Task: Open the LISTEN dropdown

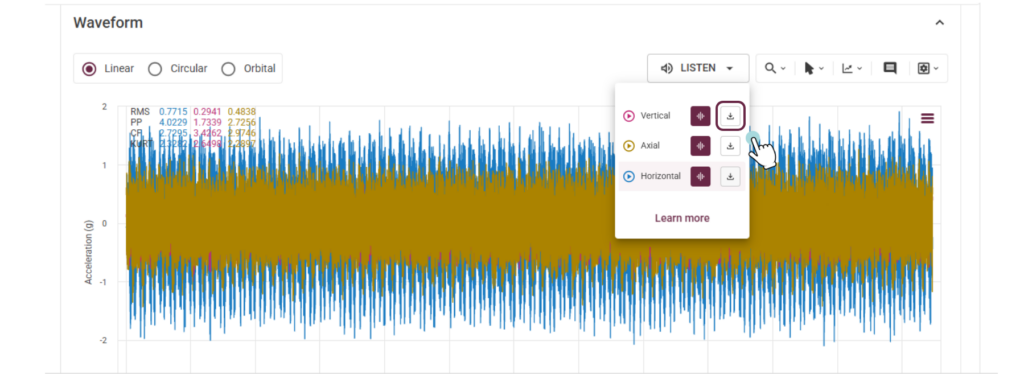Action: 698,68
